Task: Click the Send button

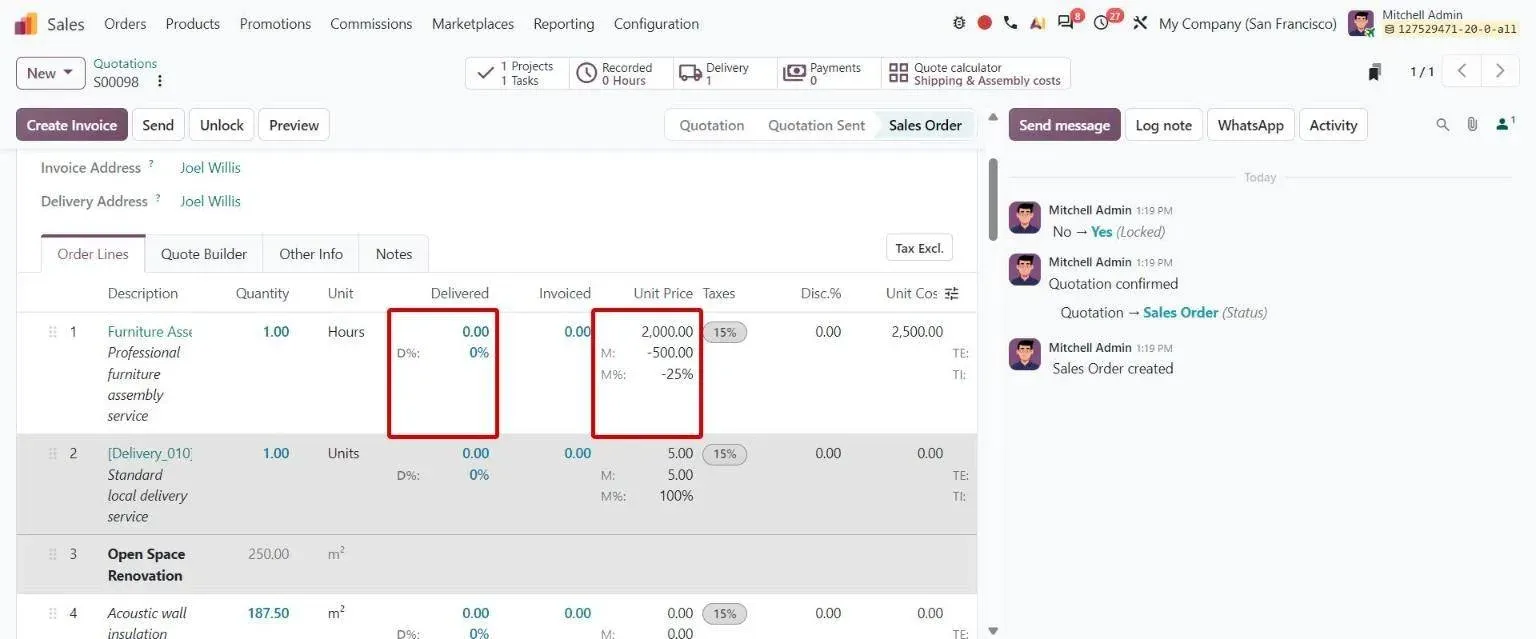Action: pos(158,125)
